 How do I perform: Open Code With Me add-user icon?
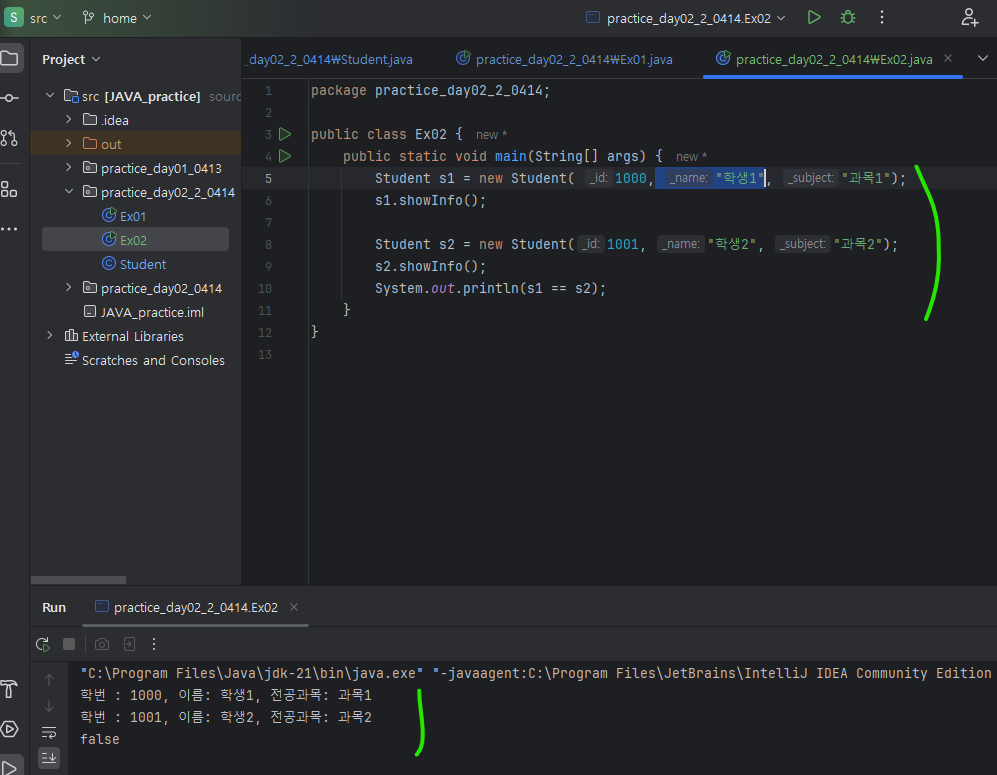[x=969, y=18]
